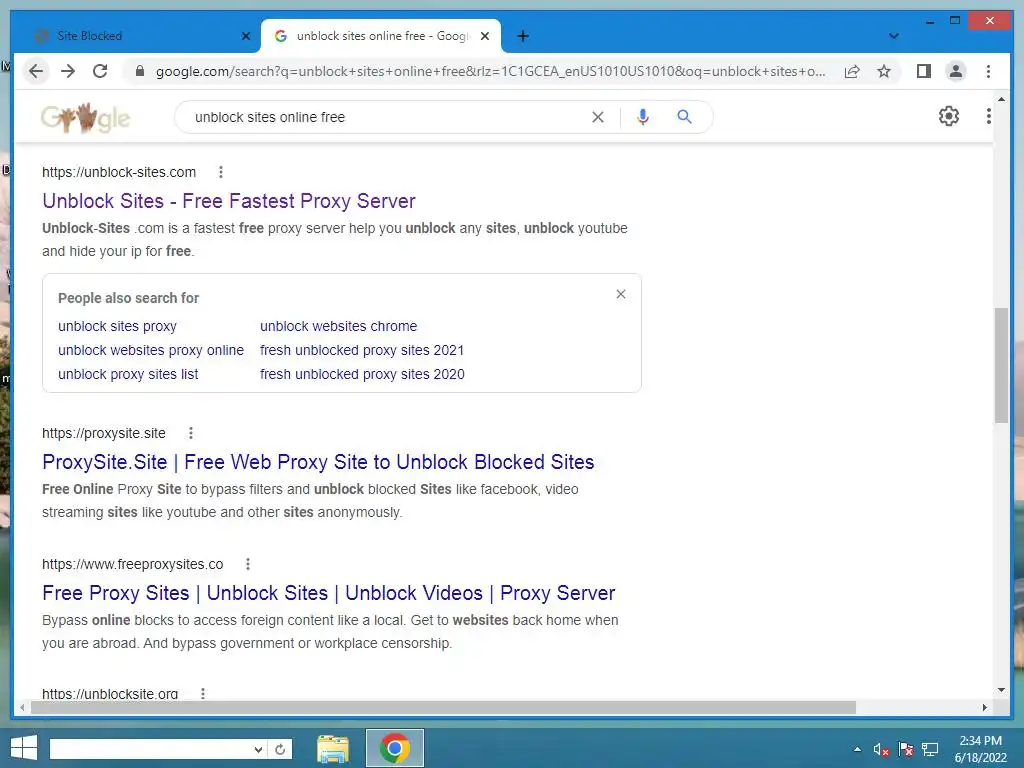Screen dimensions: 1024x768
Task: Open Google apps vertical dots menu
Action: click(x=988, y=116)
